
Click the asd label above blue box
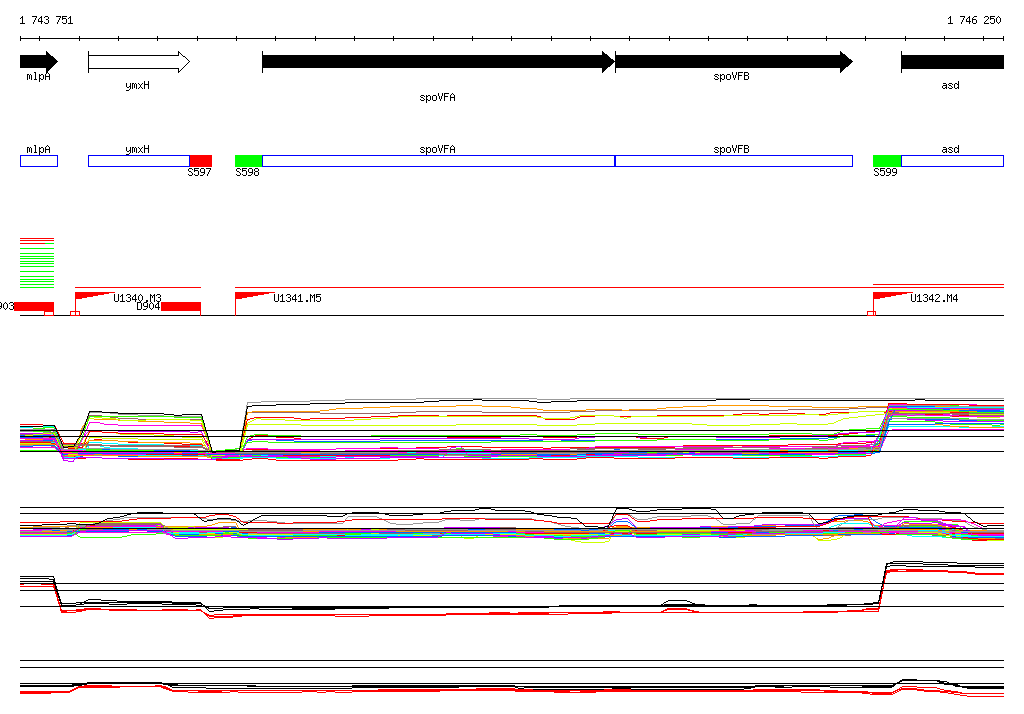[x=950, y=150]
